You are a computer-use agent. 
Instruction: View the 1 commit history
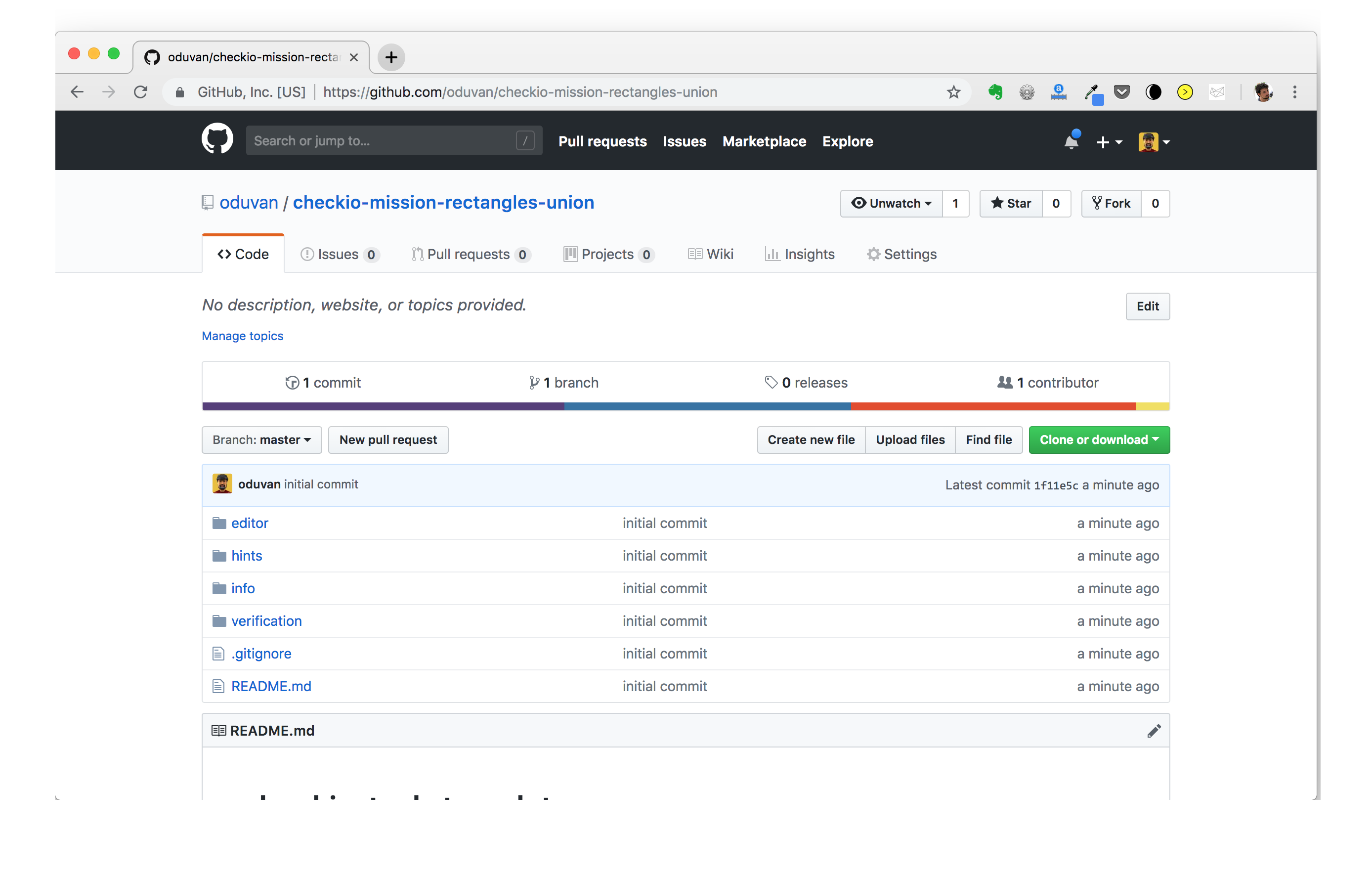[x=323, y=383]
